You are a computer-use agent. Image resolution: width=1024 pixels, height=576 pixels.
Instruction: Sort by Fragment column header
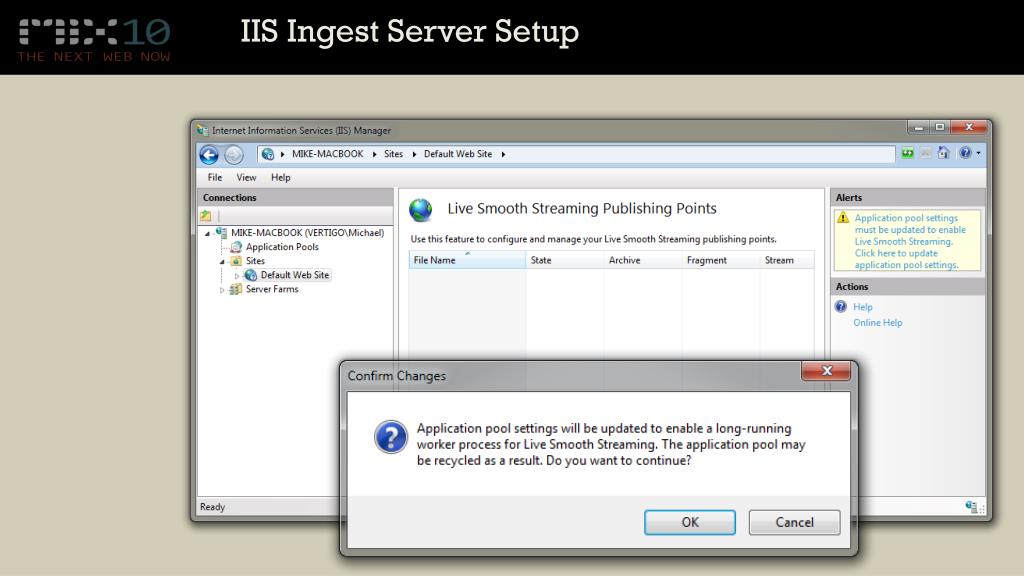[x=721, y=260]
